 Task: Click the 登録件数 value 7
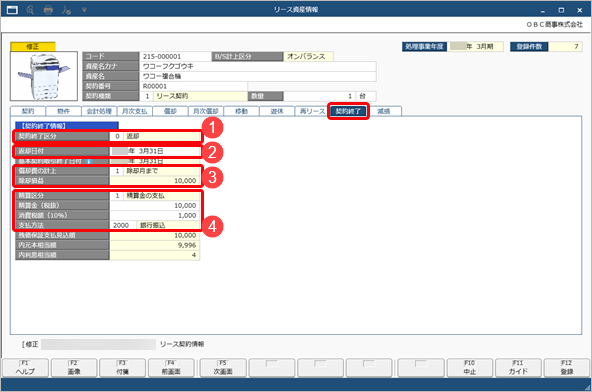click(x=565, y=46)
